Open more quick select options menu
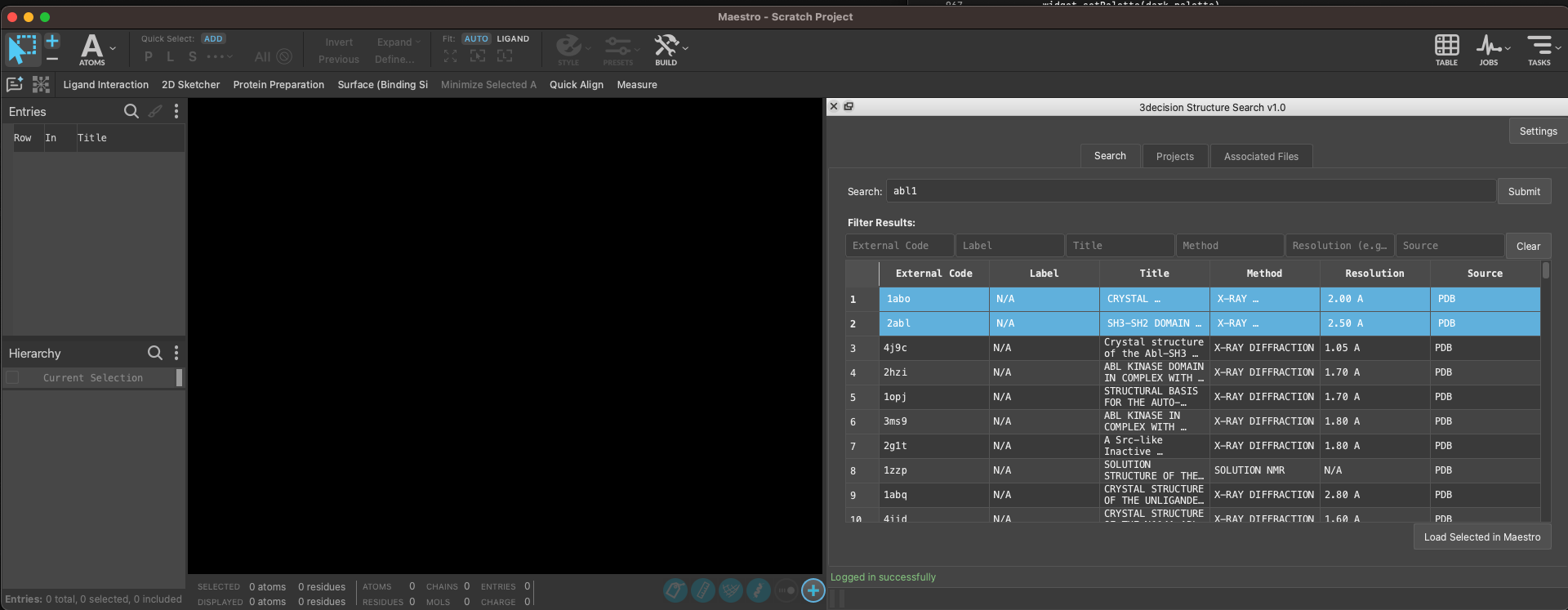The image size is (1568, 610). (219, 56)
